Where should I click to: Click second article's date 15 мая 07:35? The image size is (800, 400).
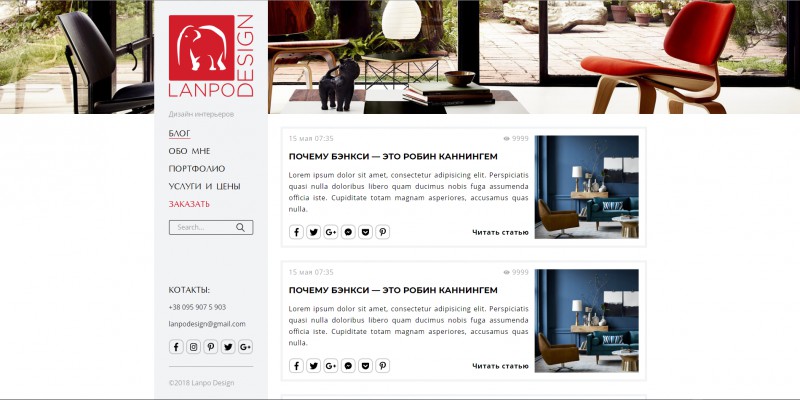pos(311,272)
